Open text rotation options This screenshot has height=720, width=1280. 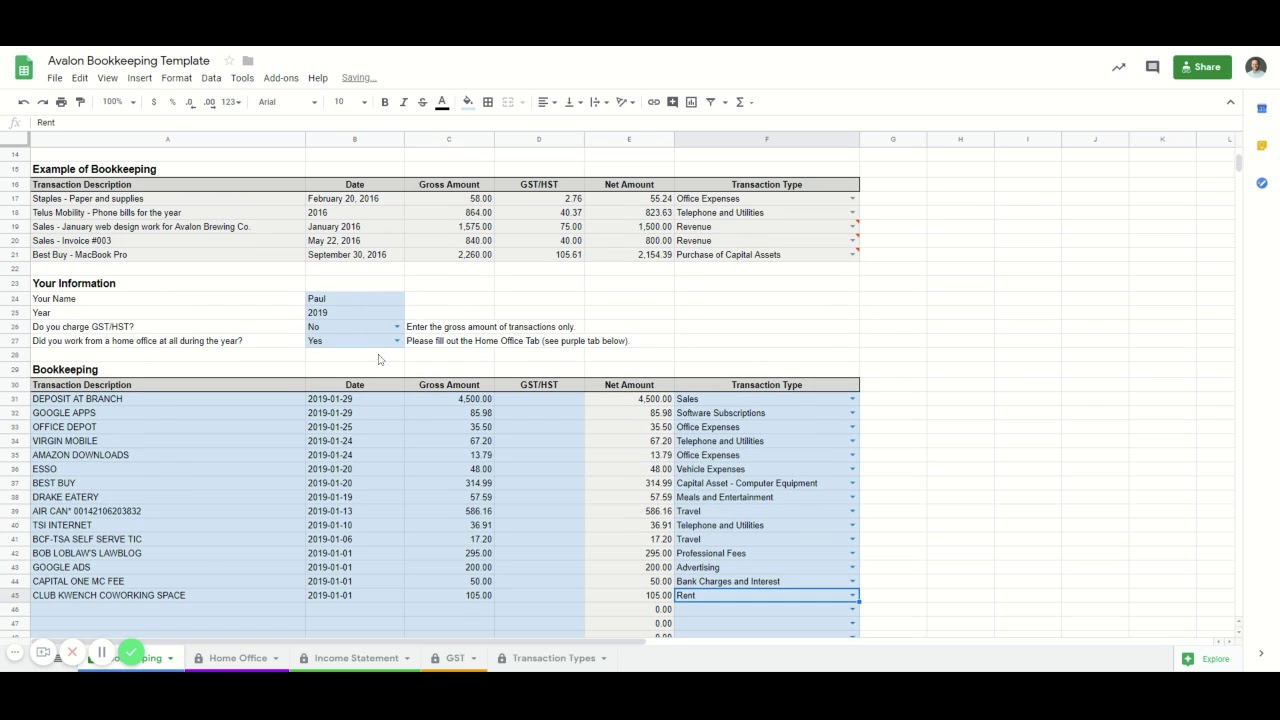(x=625, y=102)
